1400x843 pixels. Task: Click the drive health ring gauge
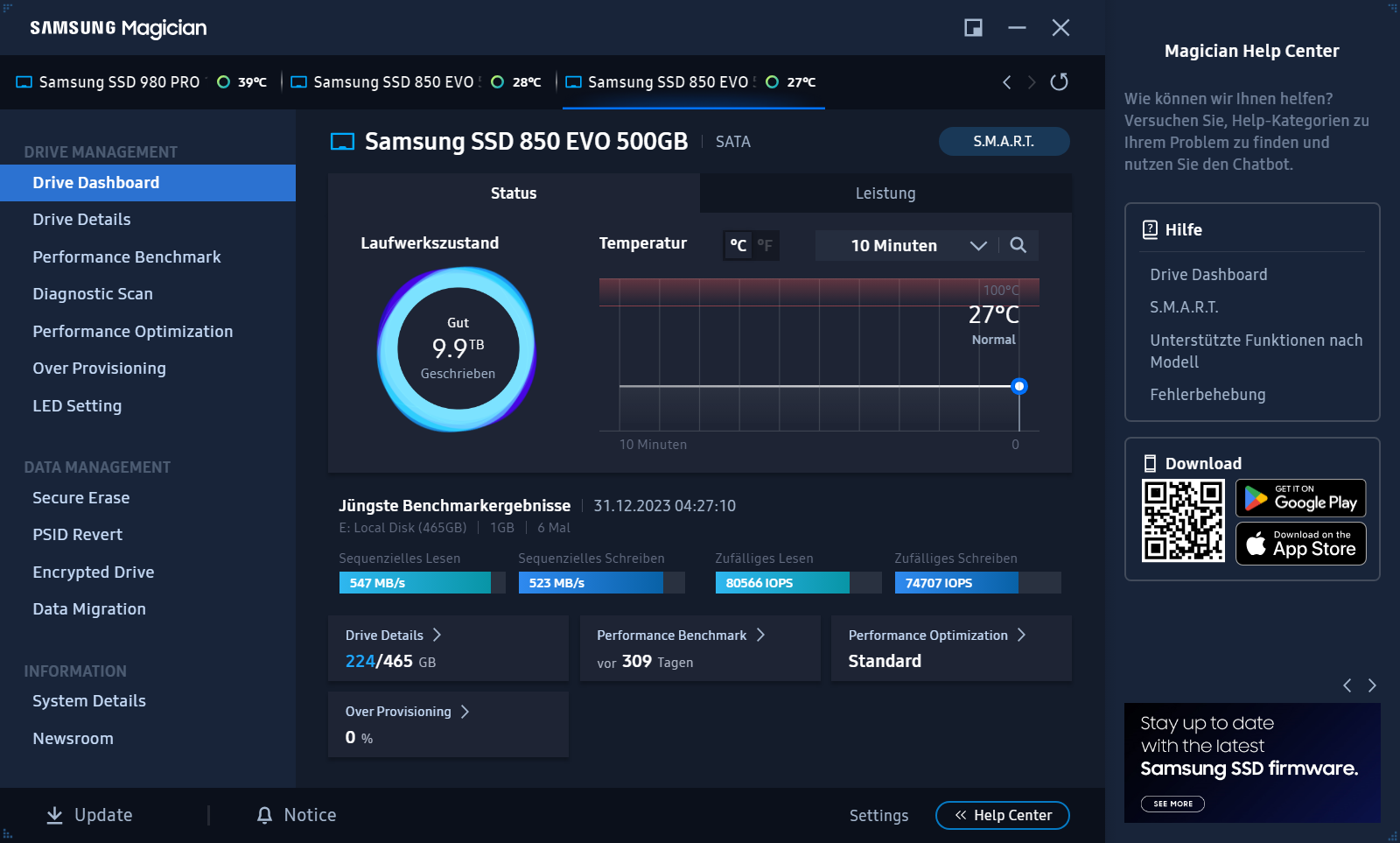[457, 348]
